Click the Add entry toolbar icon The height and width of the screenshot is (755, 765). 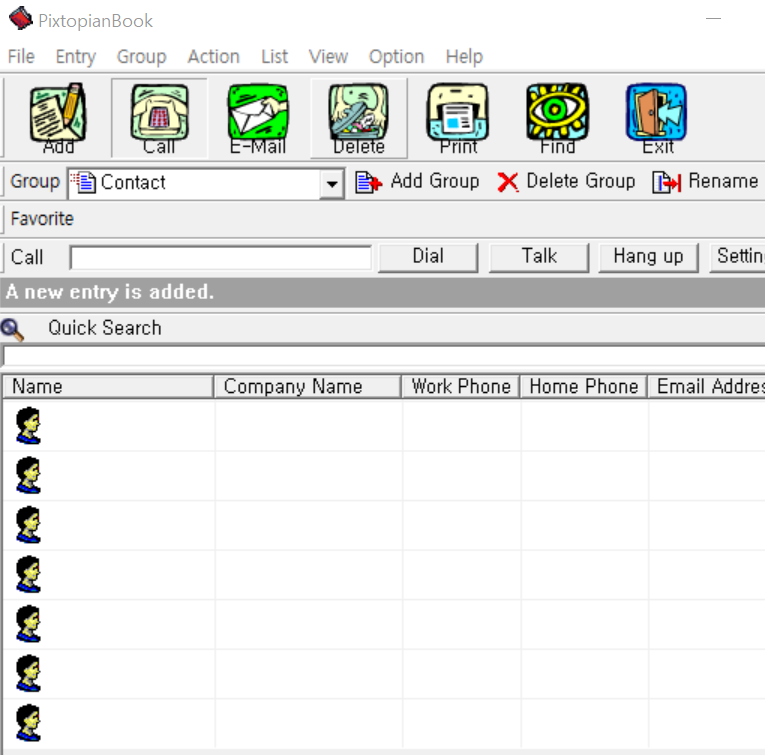(x=59, y=119)
